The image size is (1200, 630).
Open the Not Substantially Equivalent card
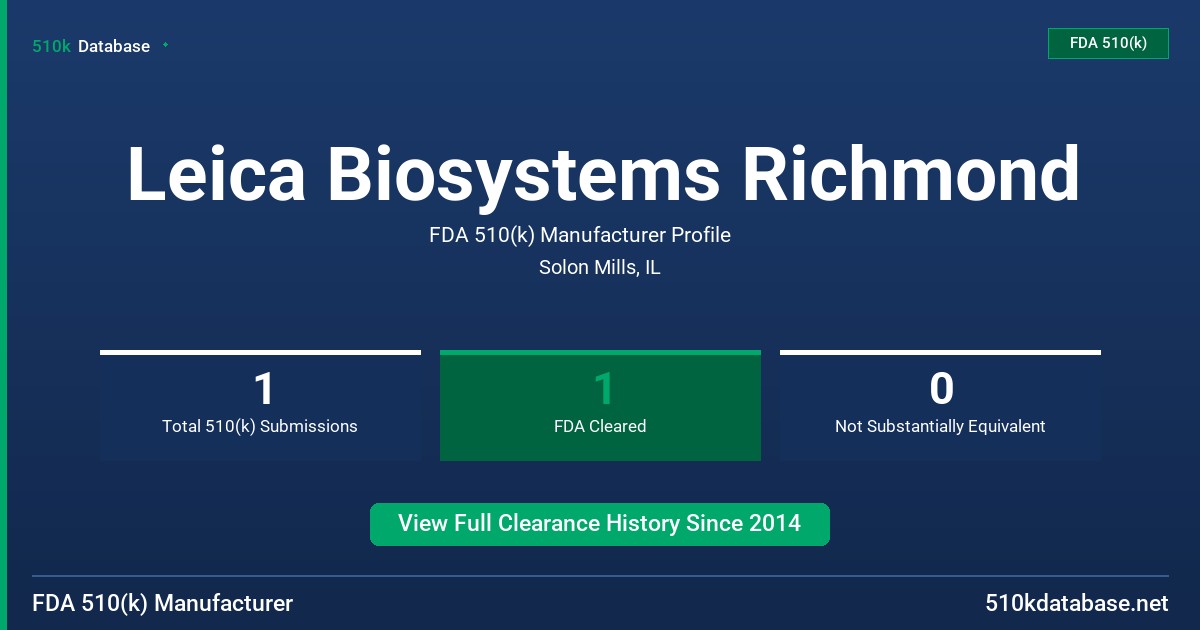click(x=940, y=406)
